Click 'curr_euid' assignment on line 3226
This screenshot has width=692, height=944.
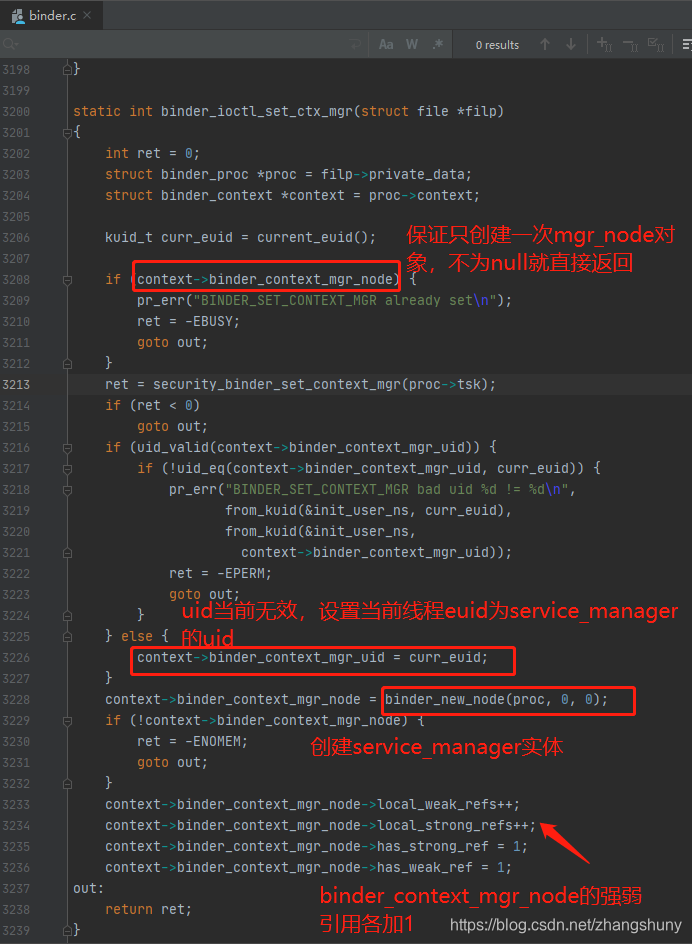(444, 658)
